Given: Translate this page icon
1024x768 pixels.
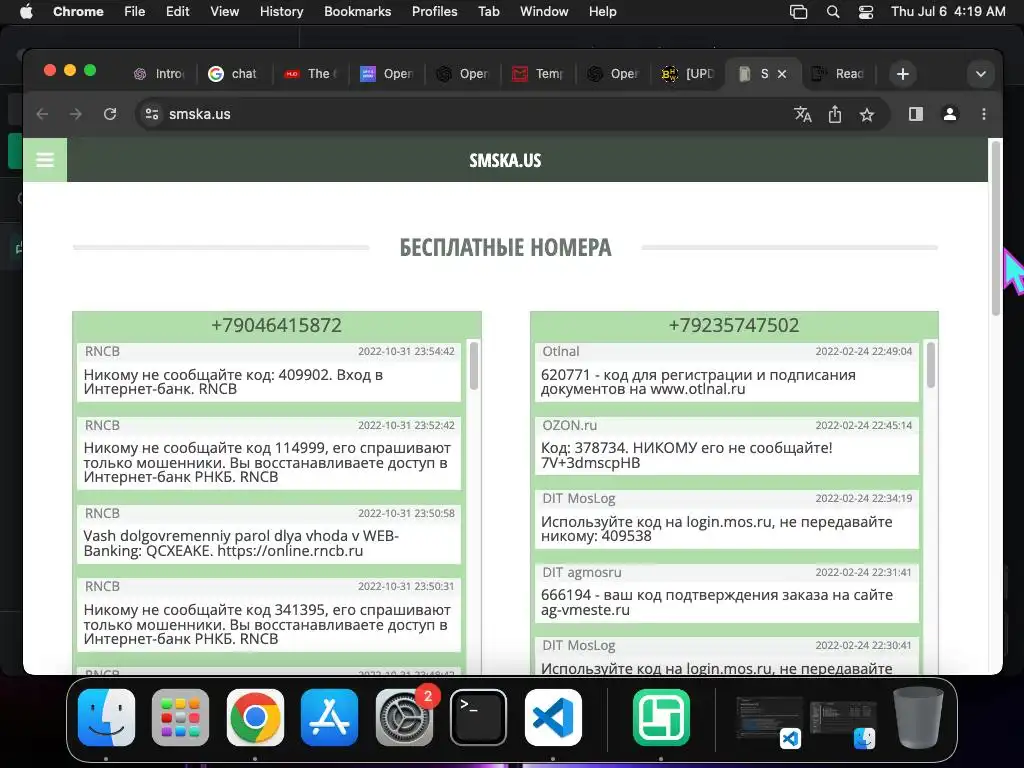Looking at the screenshot, I should click(x=803, y=114).
